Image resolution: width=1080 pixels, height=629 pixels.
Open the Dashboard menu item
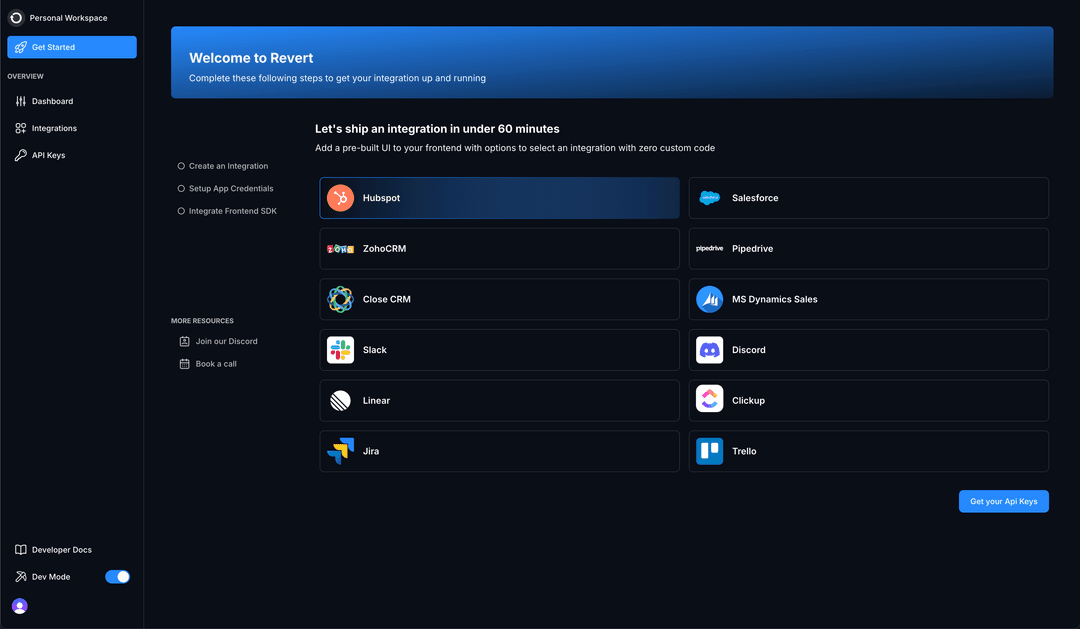(72, 101)
